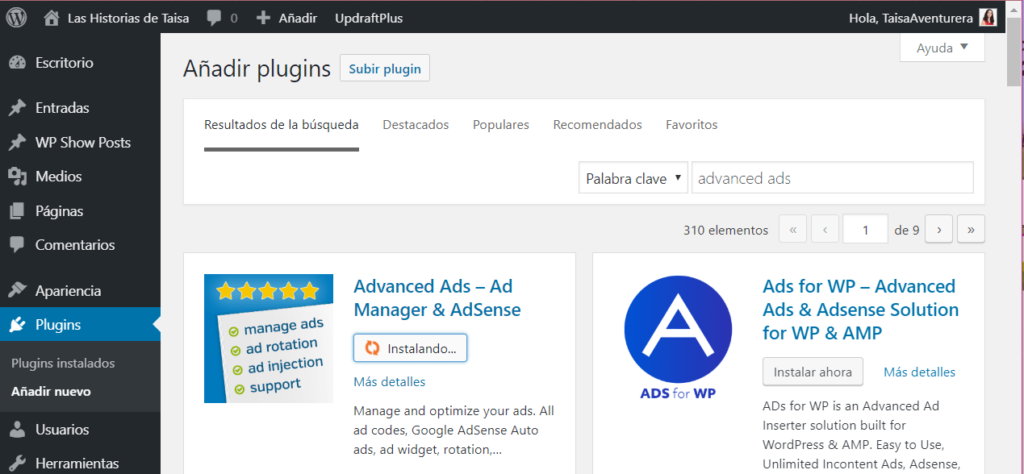The width and height of the screenshot is (1024, 474).
Task: Click the plugin search field
Action: click(833, 178)
